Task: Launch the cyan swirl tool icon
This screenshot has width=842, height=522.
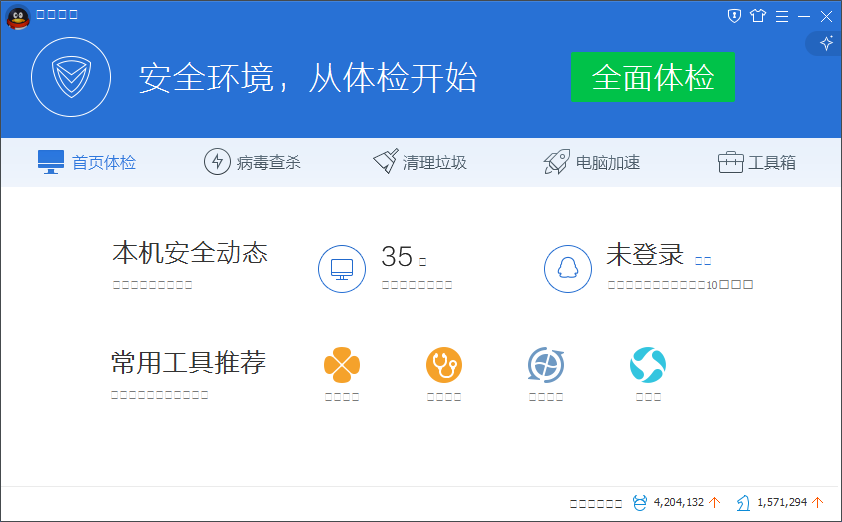Action: pyautogui.click(x=648, y=365)
